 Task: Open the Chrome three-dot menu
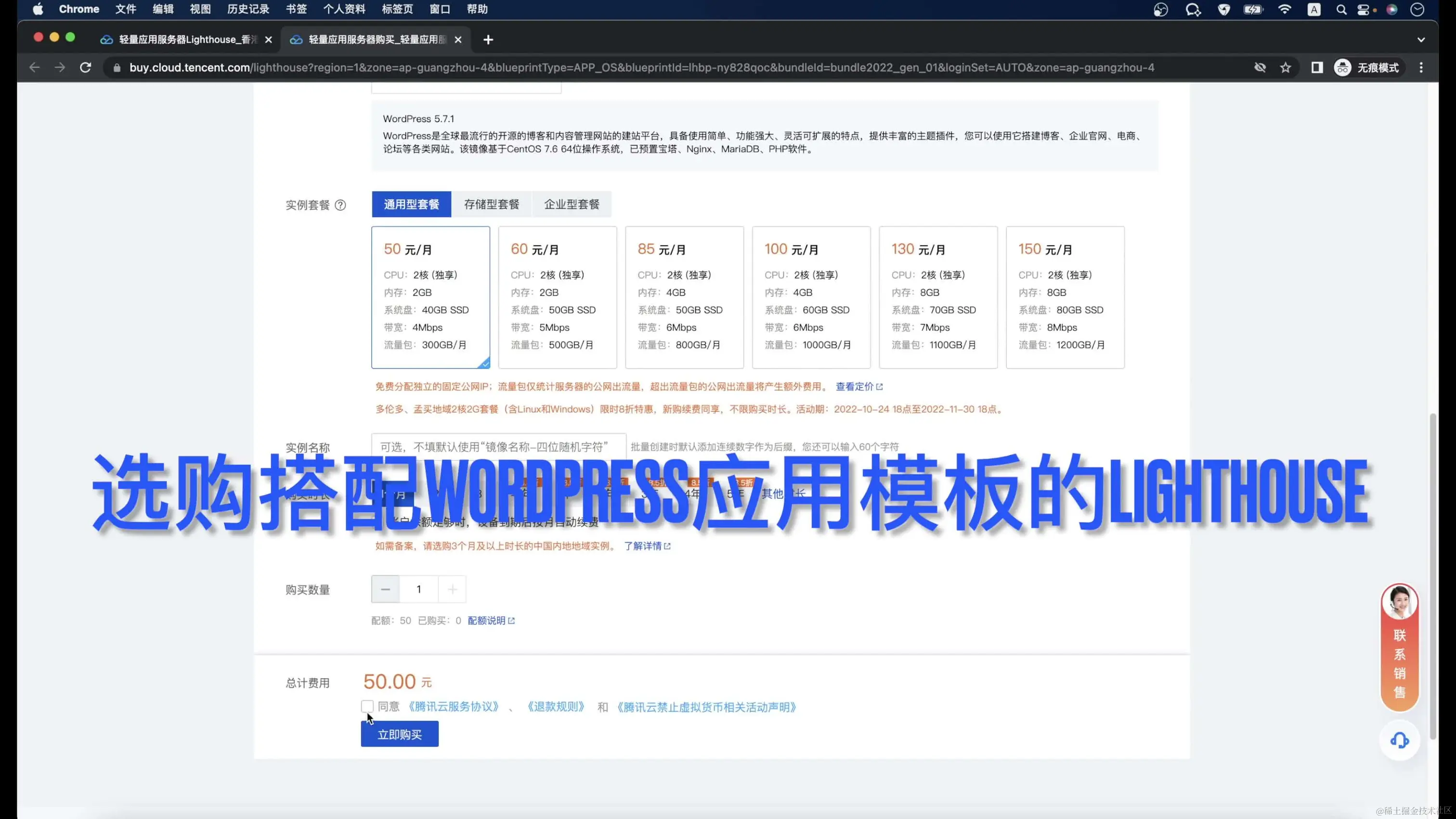click(1421, 67)
